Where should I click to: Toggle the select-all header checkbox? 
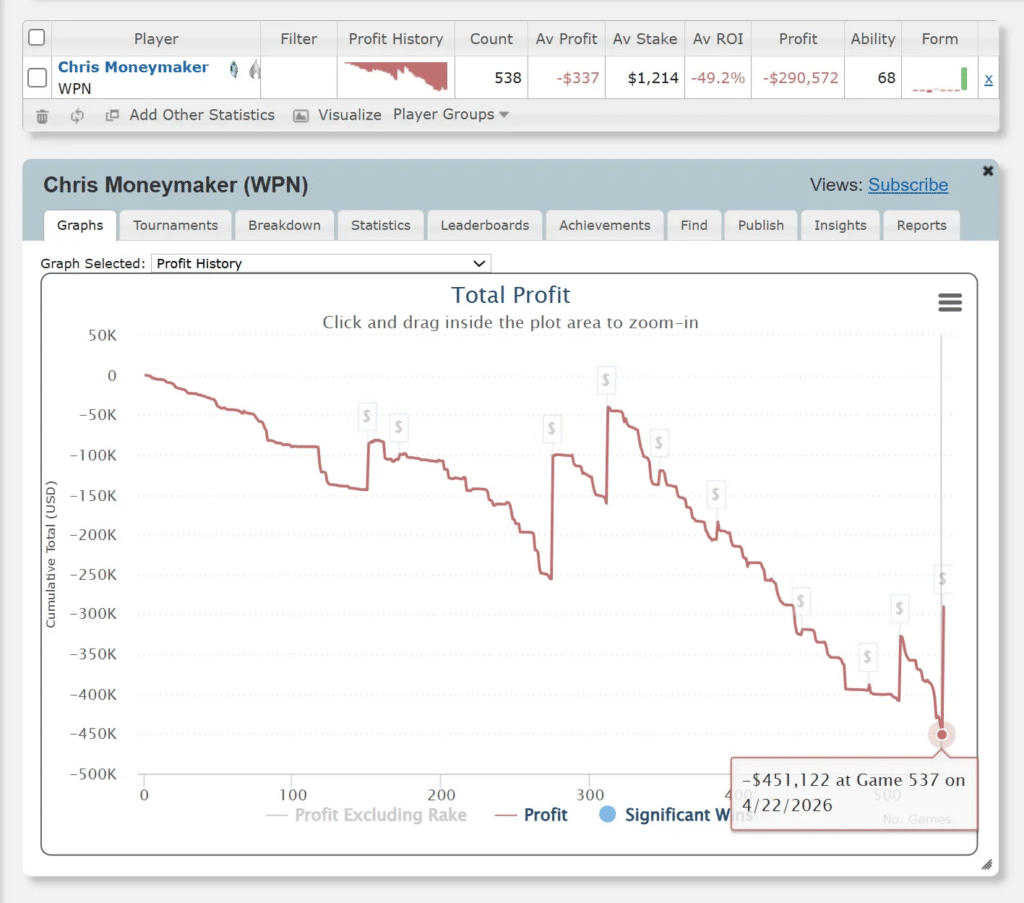(x=37, y=38)
